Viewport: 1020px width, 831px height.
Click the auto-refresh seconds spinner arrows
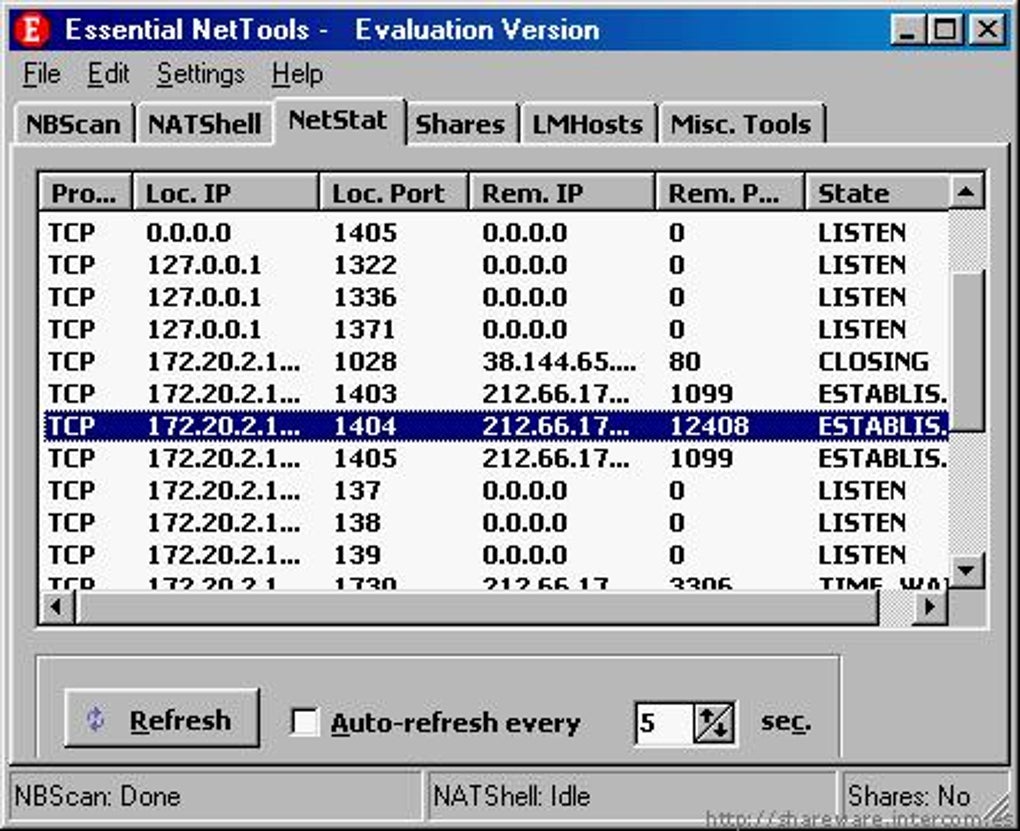point(714,722)
